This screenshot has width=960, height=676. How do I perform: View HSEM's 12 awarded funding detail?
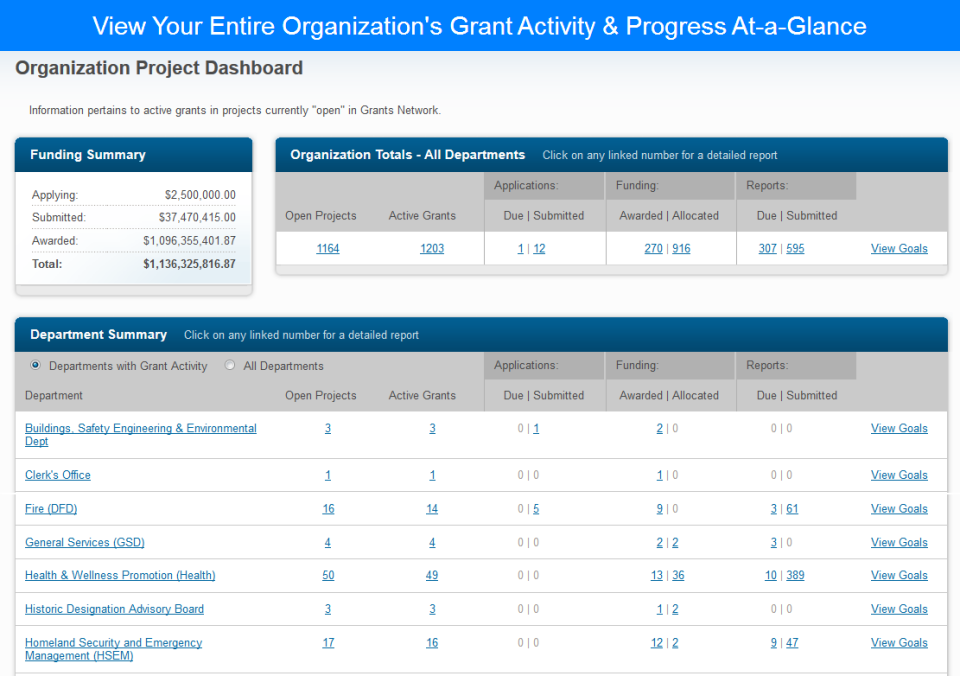pos(656,642)
